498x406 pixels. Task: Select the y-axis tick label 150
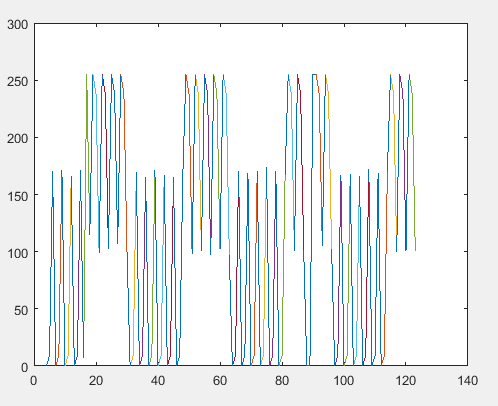(18, 196)
